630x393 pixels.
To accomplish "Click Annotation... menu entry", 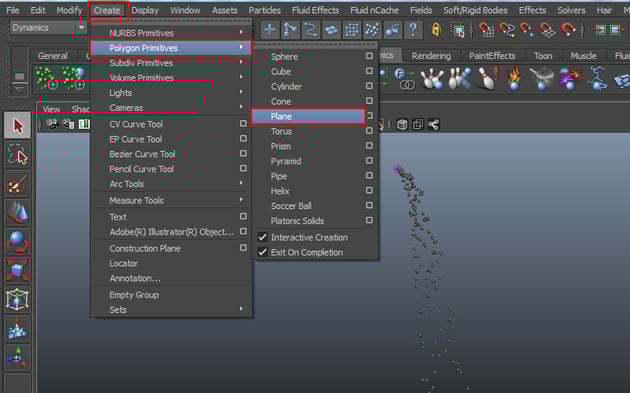I will [x=135, y=278].
